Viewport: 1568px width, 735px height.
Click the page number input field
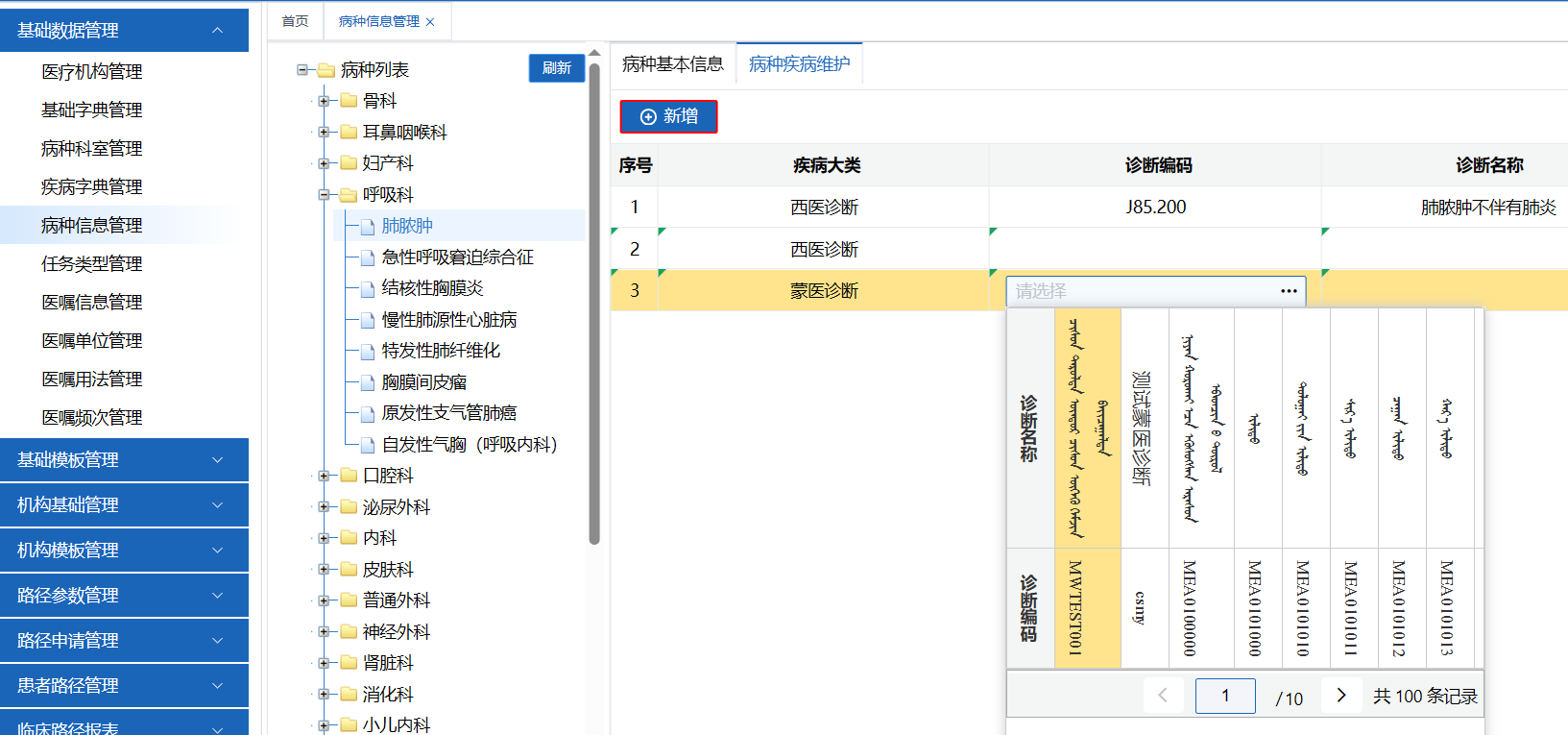pyautogui.click(x=1224, y=696)
